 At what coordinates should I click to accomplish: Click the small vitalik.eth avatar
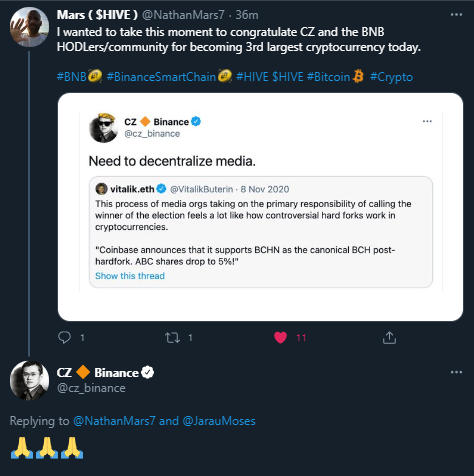[x=101, y=189]
